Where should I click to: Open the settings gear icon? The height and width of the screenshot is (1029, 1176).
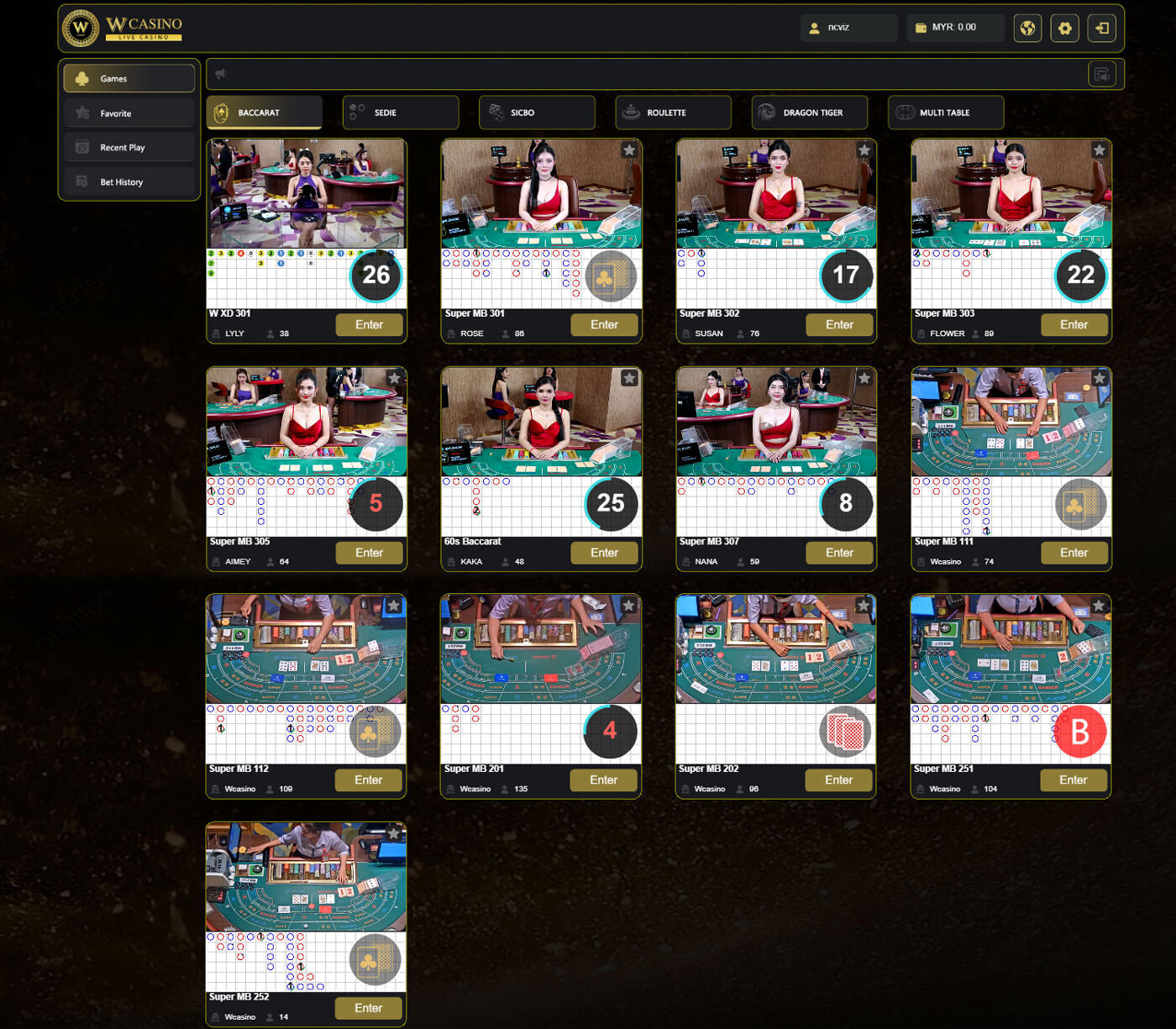point(1064,28)
